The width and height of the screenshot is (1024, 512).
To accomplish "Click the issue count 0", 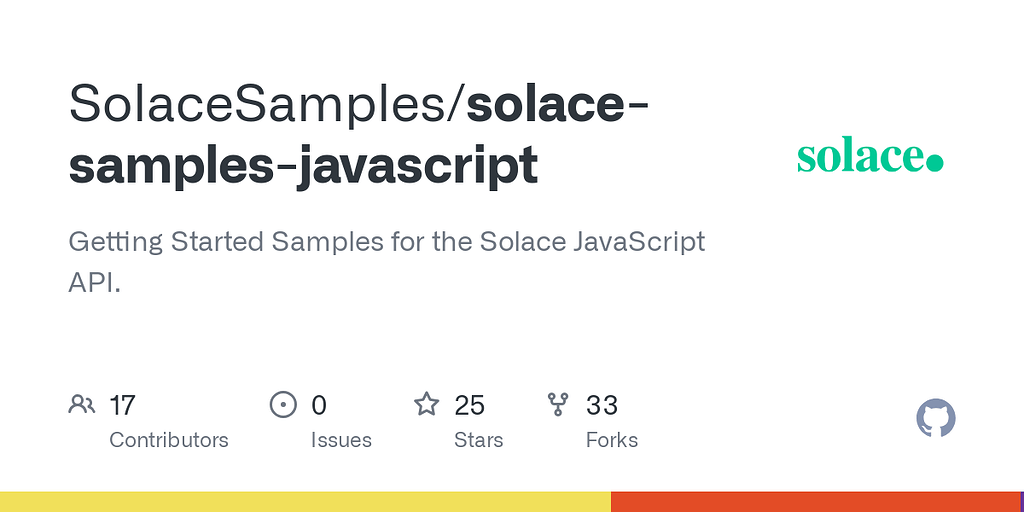I will pos(319,405).
